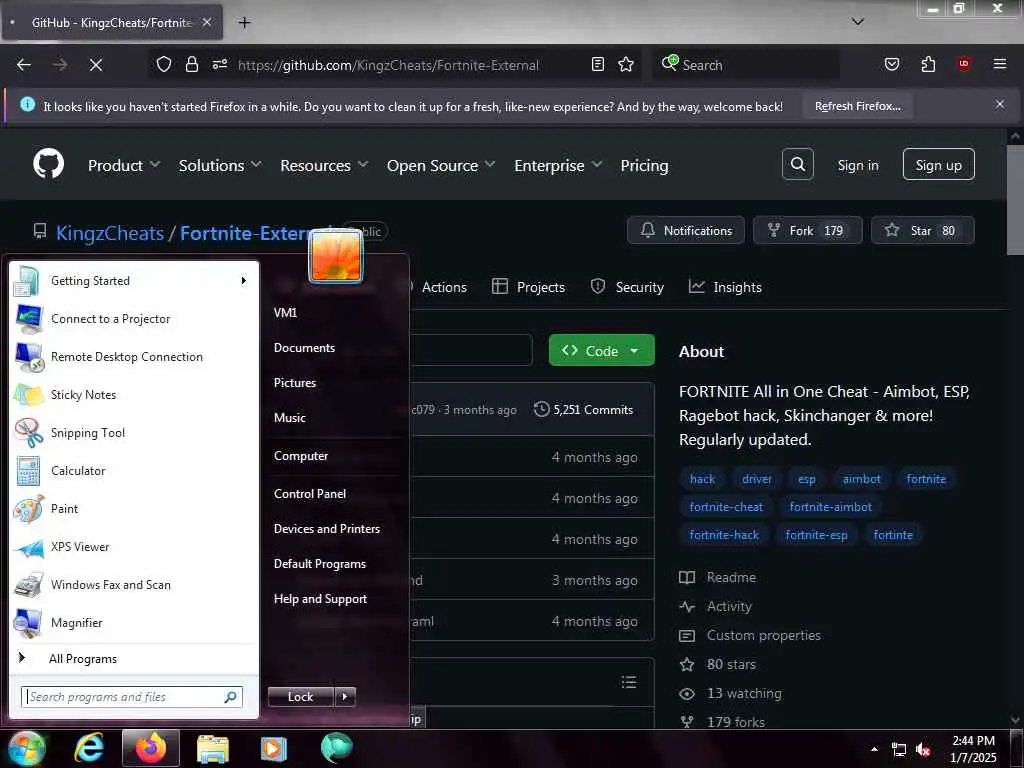
Task: Open Magnifier from Start menu
Action: click(134, 622)
